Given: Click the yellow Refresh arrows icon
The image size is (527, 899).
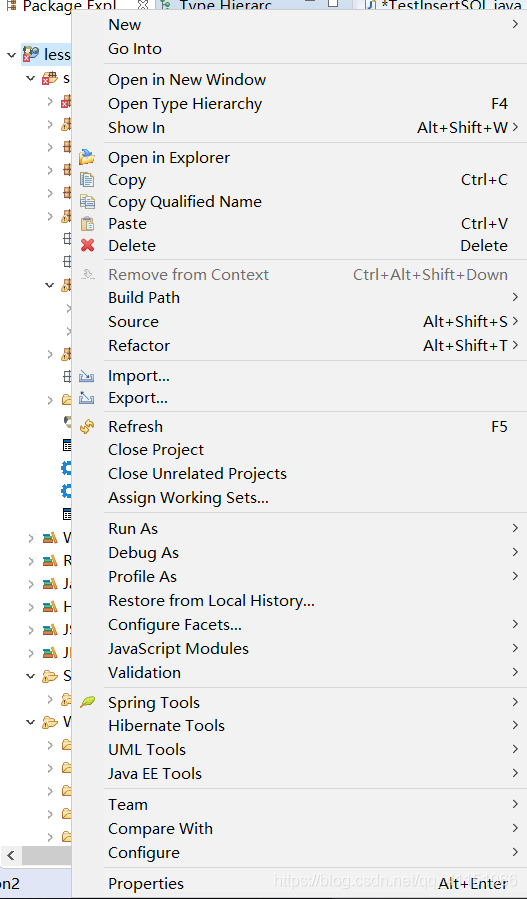Looking at the screenshot, I should [87, 427].
